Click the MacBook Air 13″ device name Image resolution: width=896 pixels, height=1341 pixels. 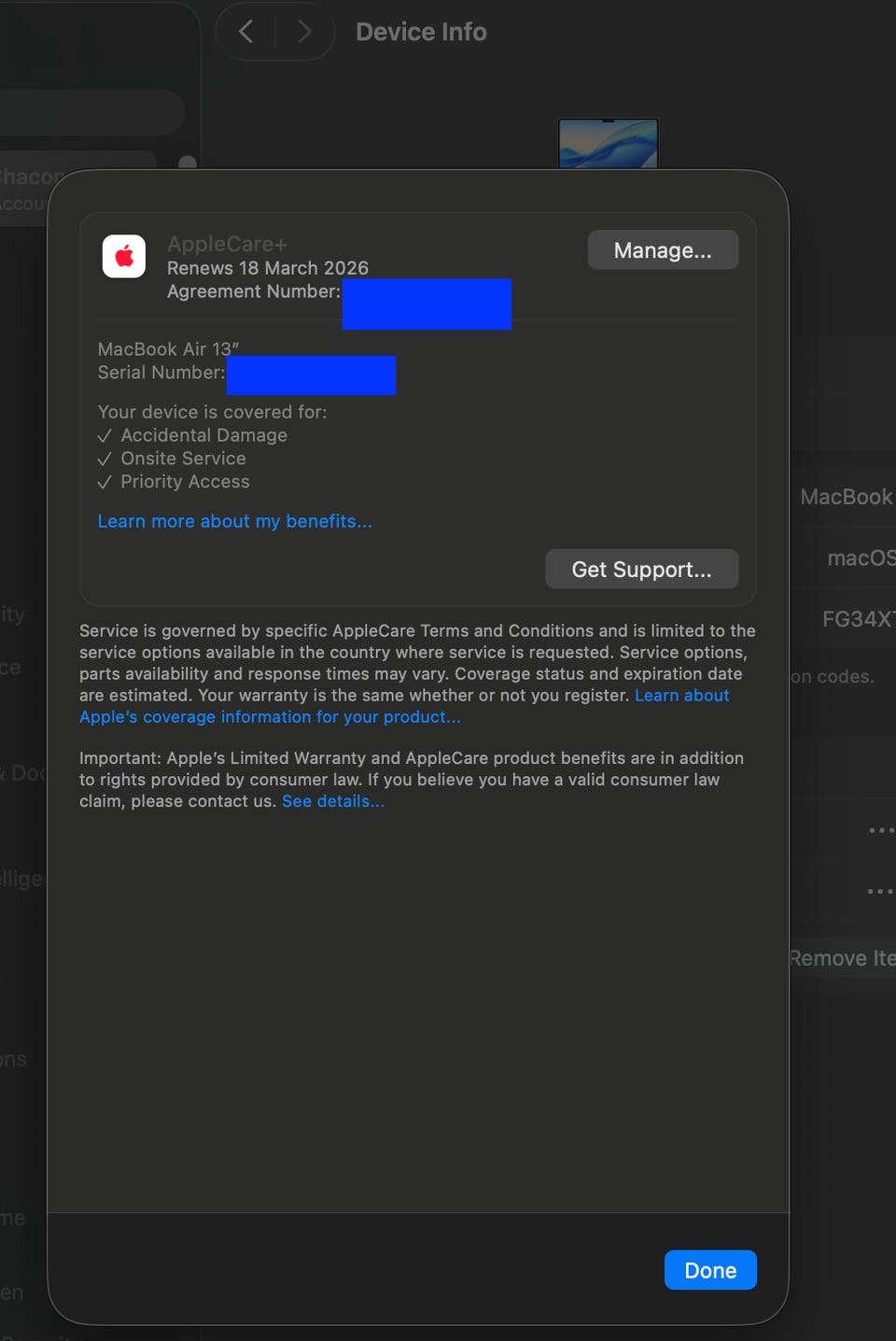[x=168, y=349]
